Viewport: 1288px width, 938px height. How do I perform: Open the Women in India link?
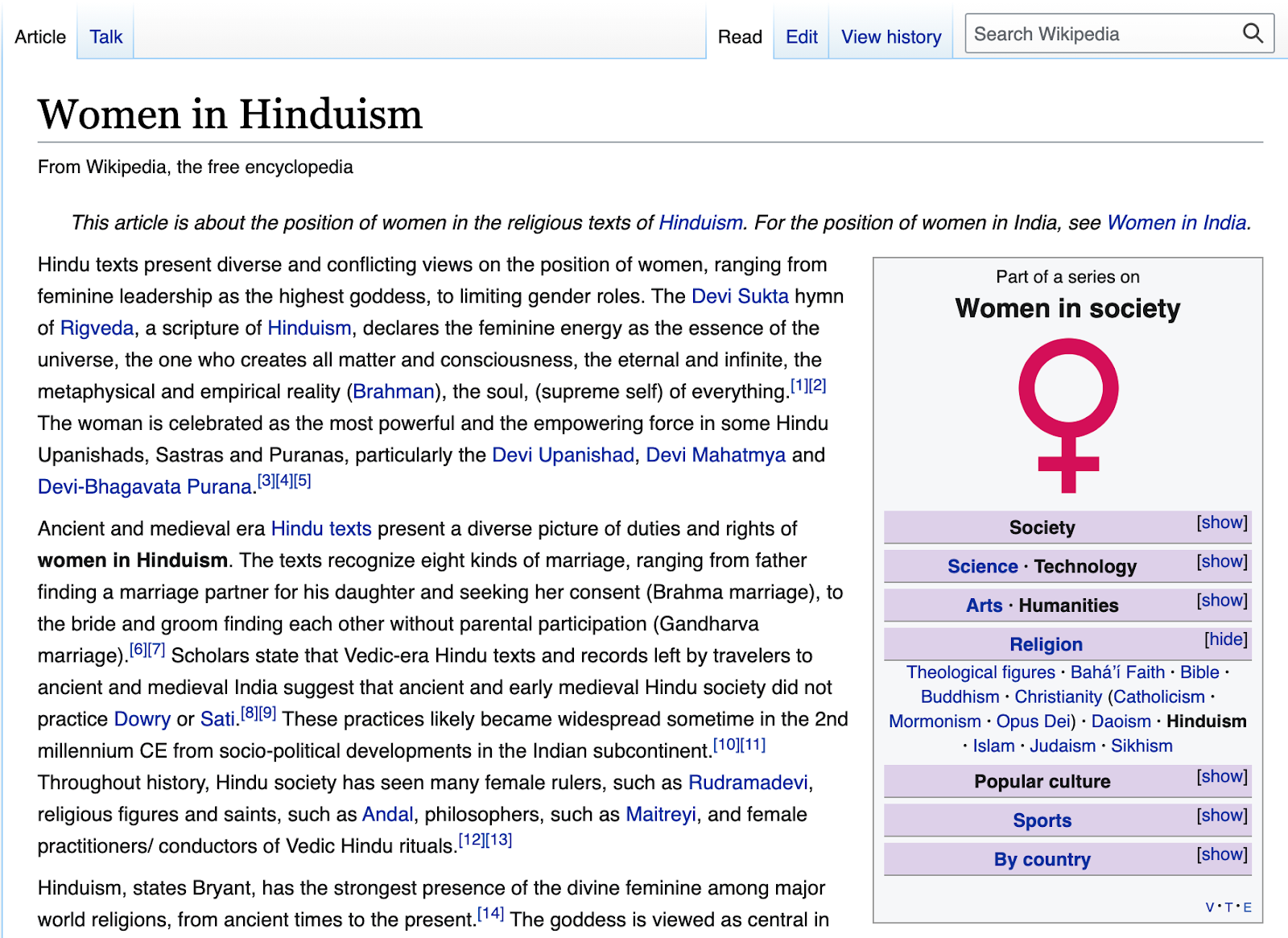pos(1177,223)
